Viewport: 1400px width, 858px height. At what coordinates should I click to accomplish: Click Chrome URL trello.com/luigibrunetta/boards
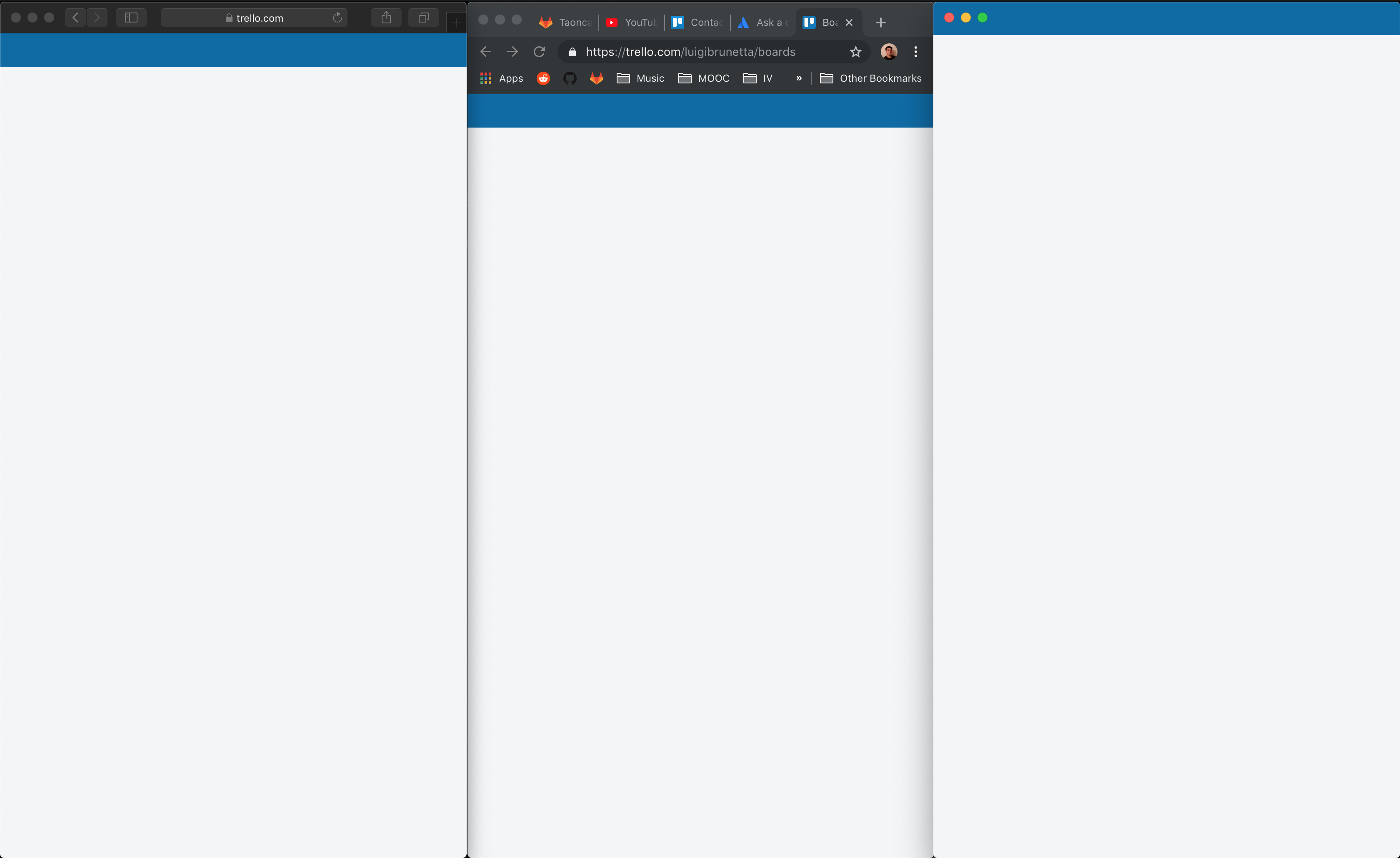pyautogui.click(x=690, y=52)
